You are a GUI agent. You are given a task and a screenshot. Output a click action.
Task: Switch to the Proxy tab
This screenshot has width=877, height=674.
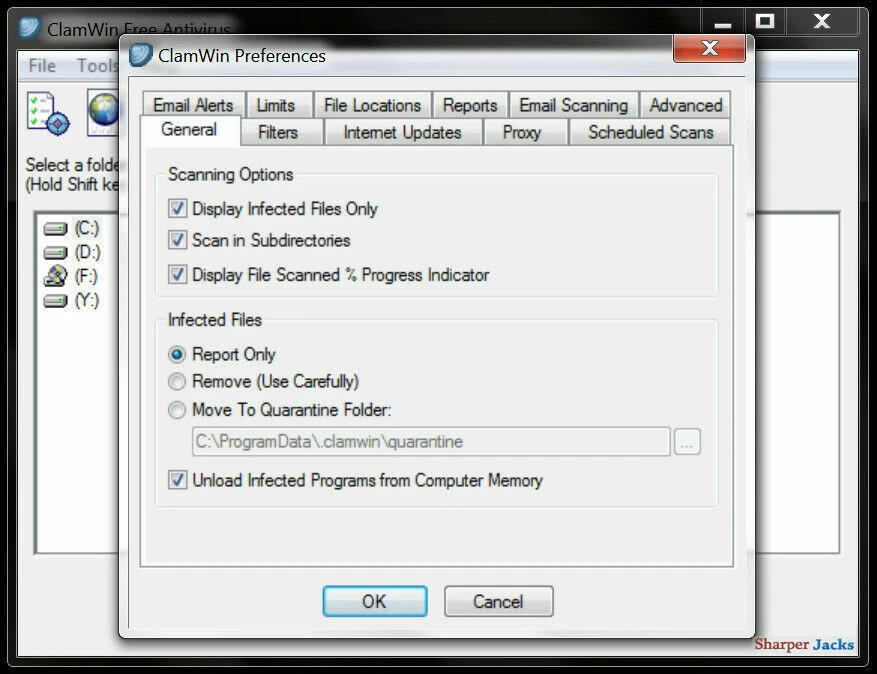(525, 131)
